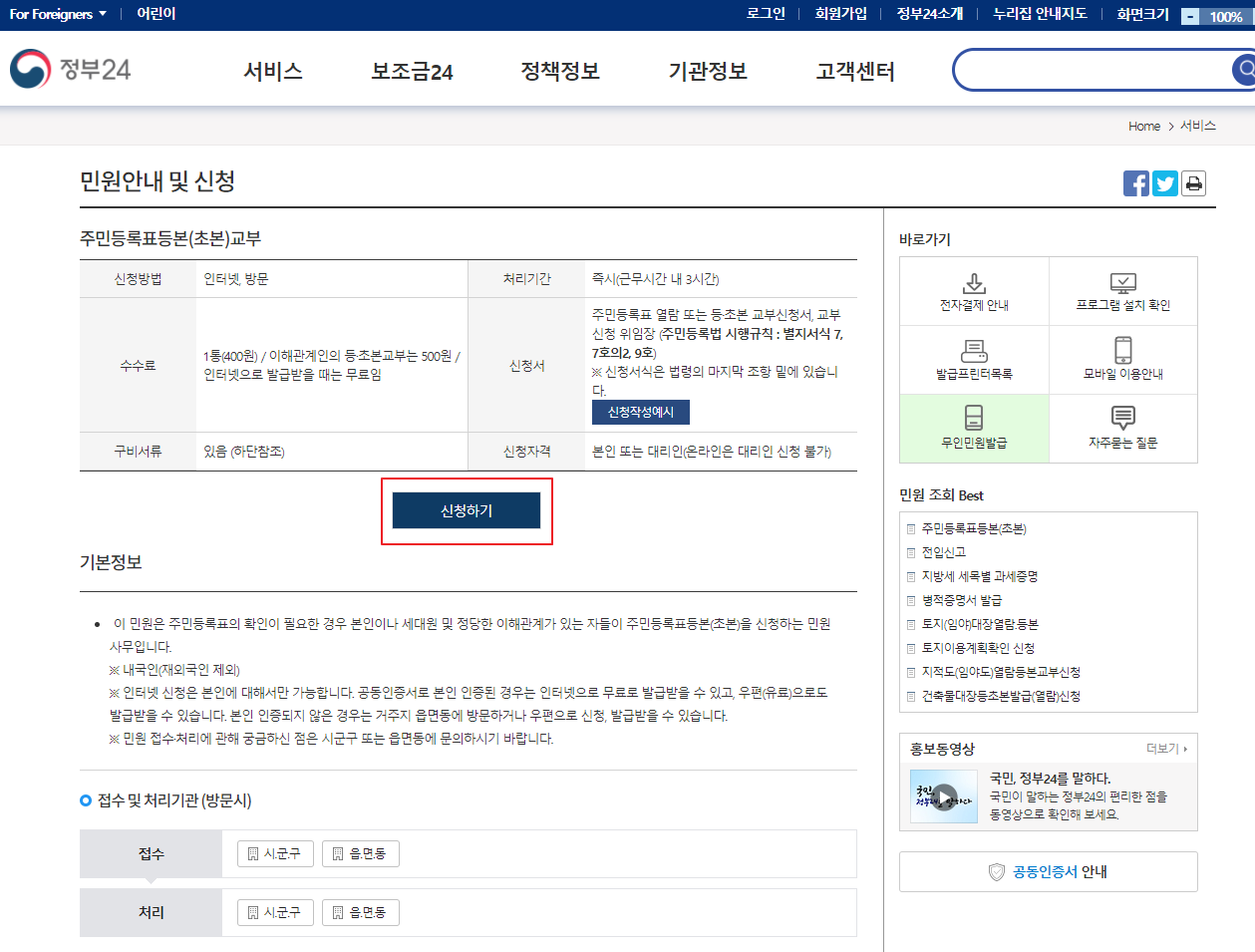
Task: Click the search magnifier icon
Action: click(1244, 70)
